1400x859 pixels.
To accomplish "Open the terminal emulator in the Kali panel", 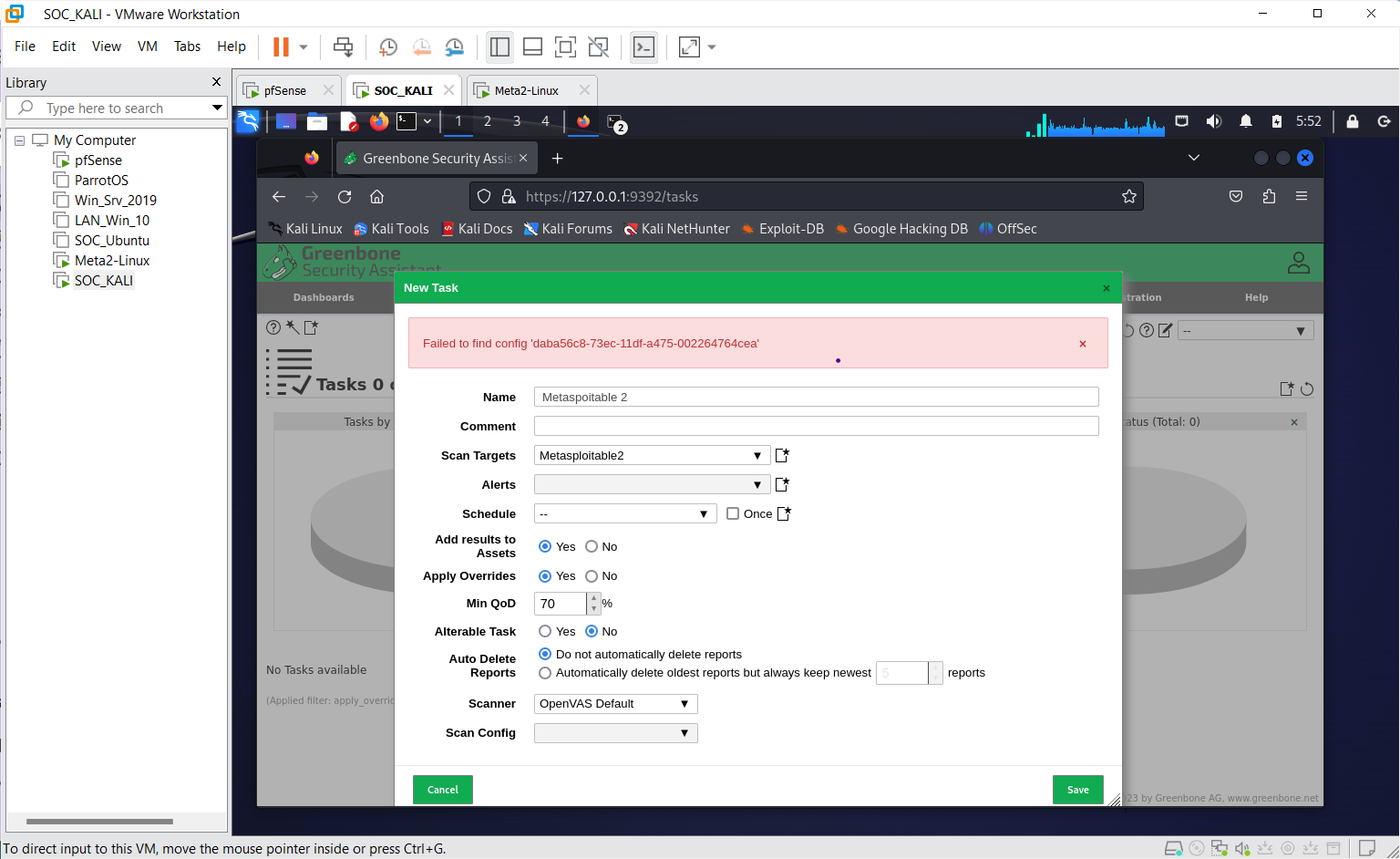I will coord(407,121).
